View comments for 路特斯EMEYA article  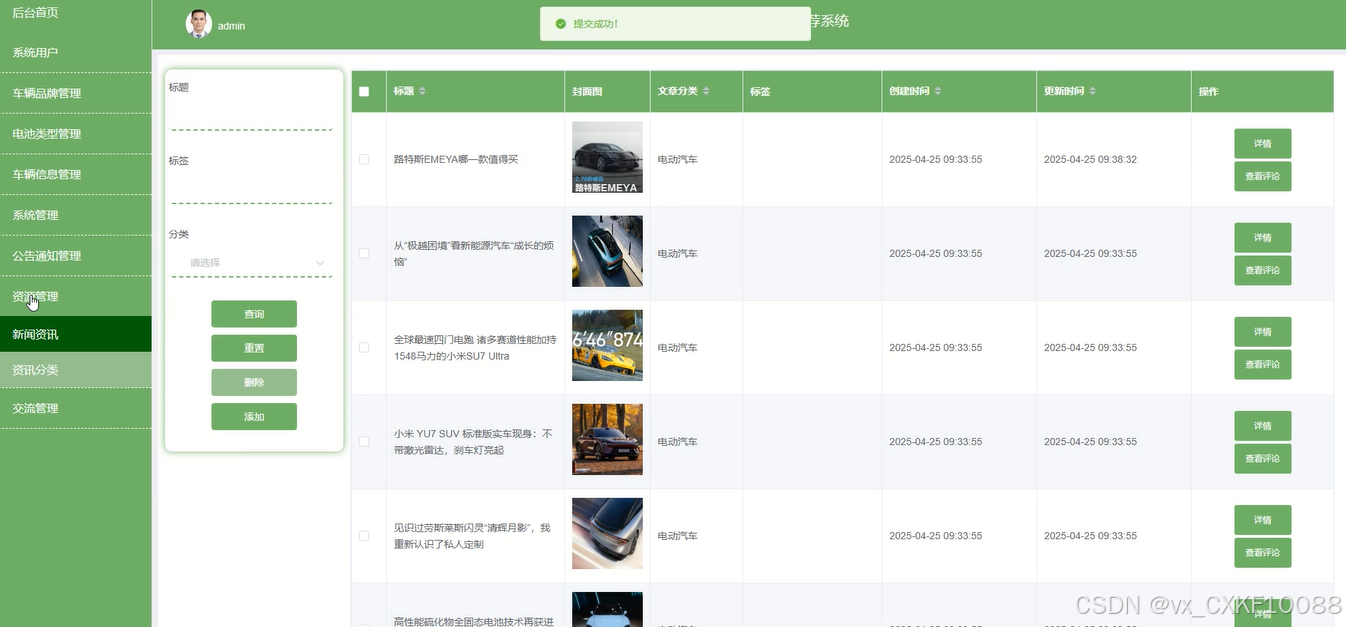click(x=1262, y=176)
